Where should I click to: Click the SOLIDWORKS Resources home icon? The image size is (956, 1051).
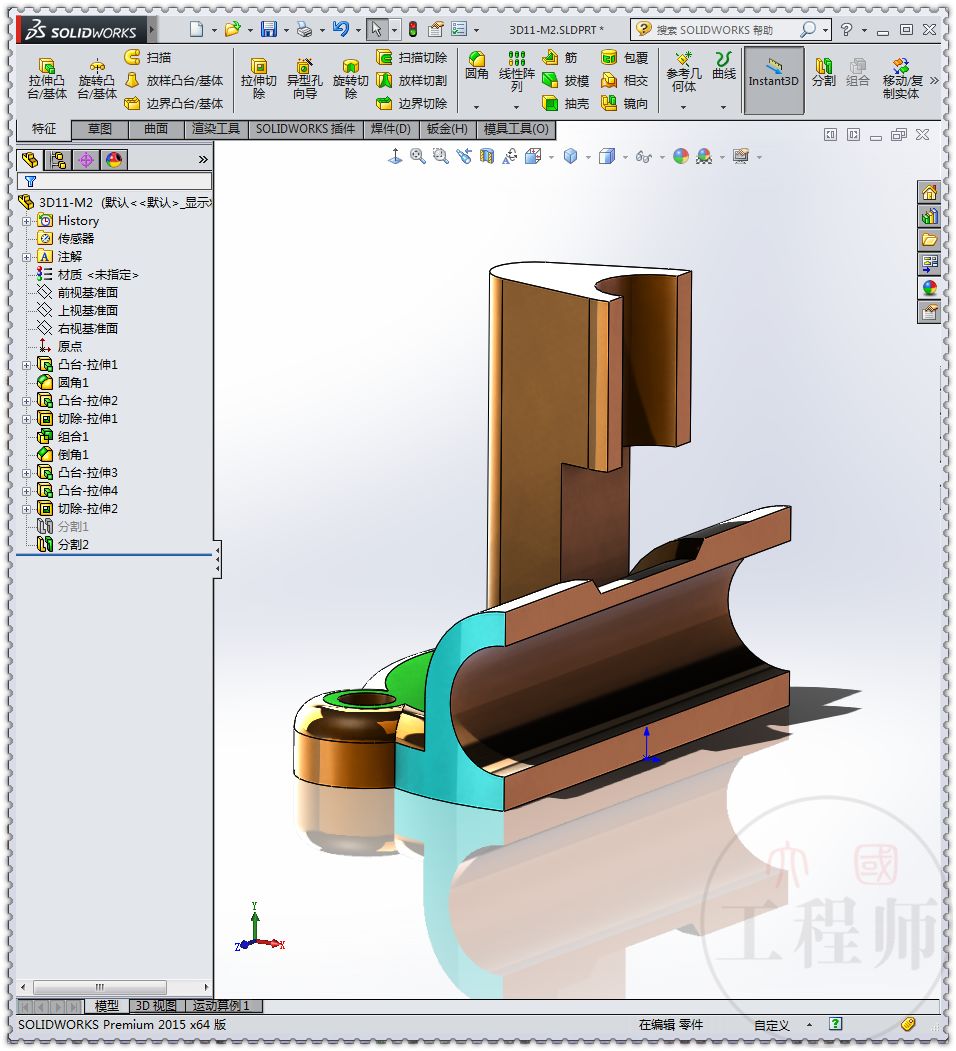929,193
